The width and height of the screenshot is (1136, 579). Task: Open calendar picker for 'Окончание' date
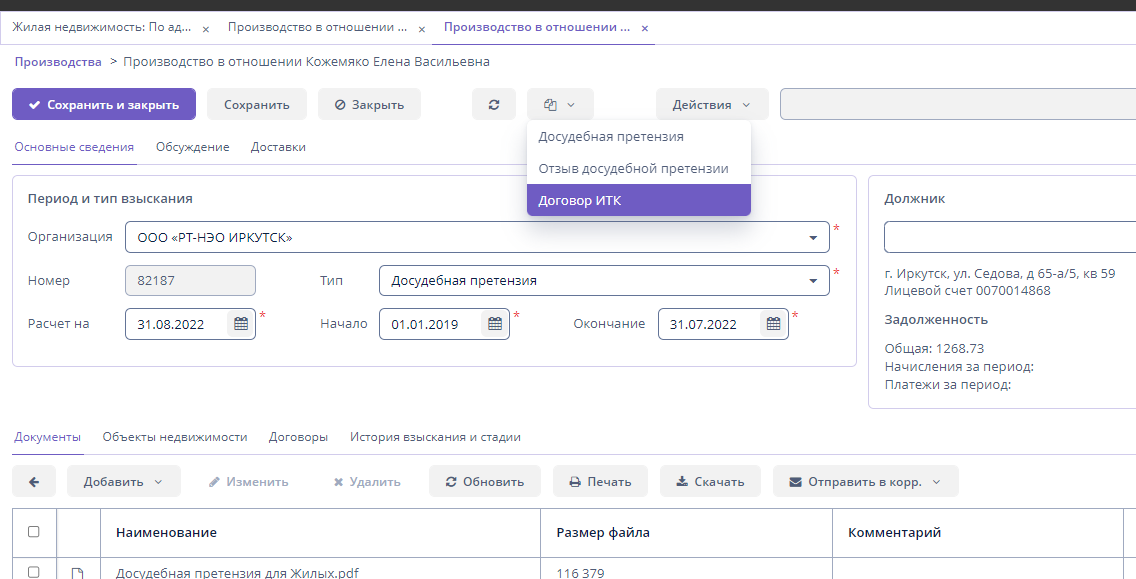pyautogui.click(x=773, y=324)
